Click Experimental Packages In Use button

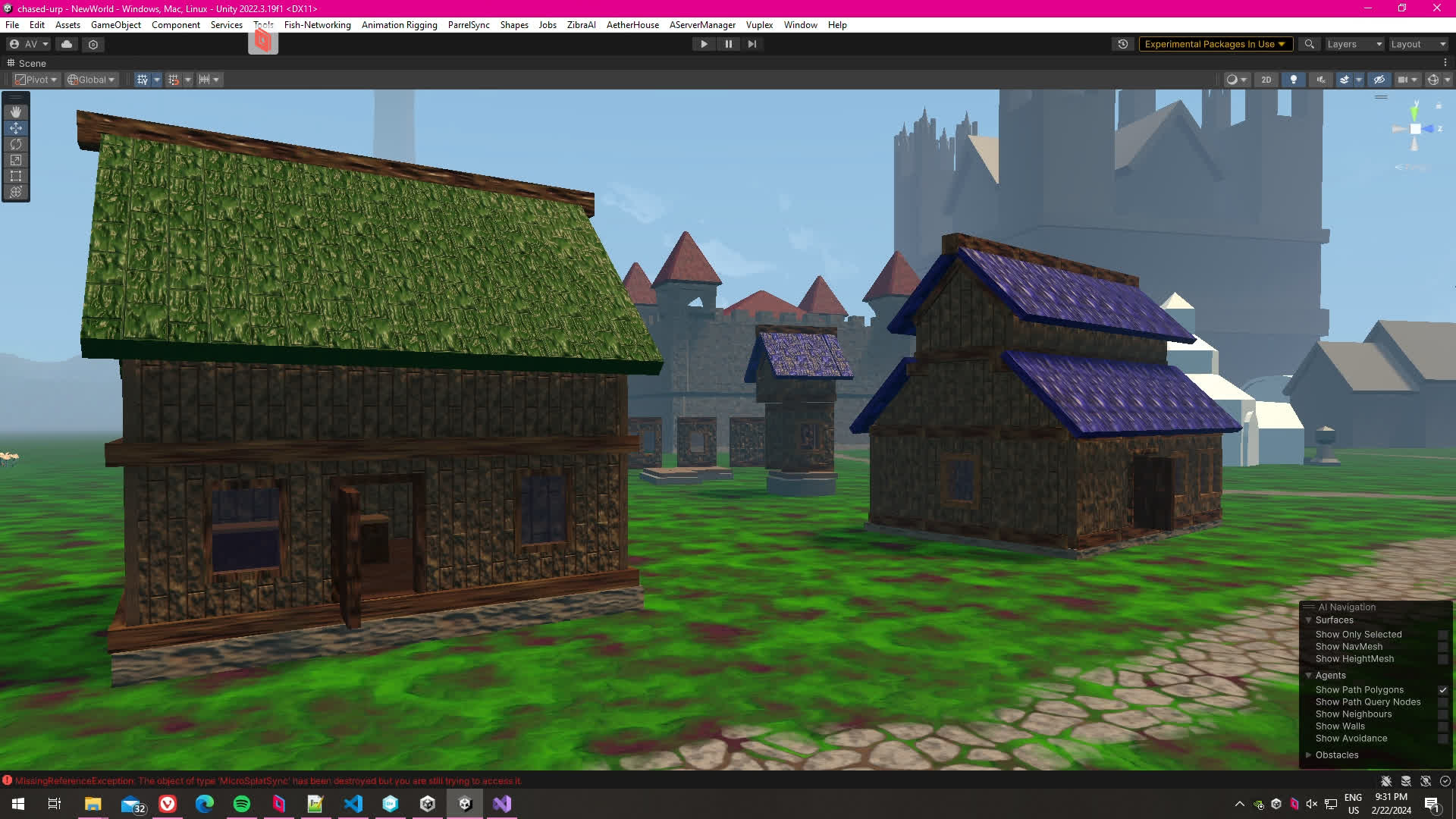[x=1214, y=44]
